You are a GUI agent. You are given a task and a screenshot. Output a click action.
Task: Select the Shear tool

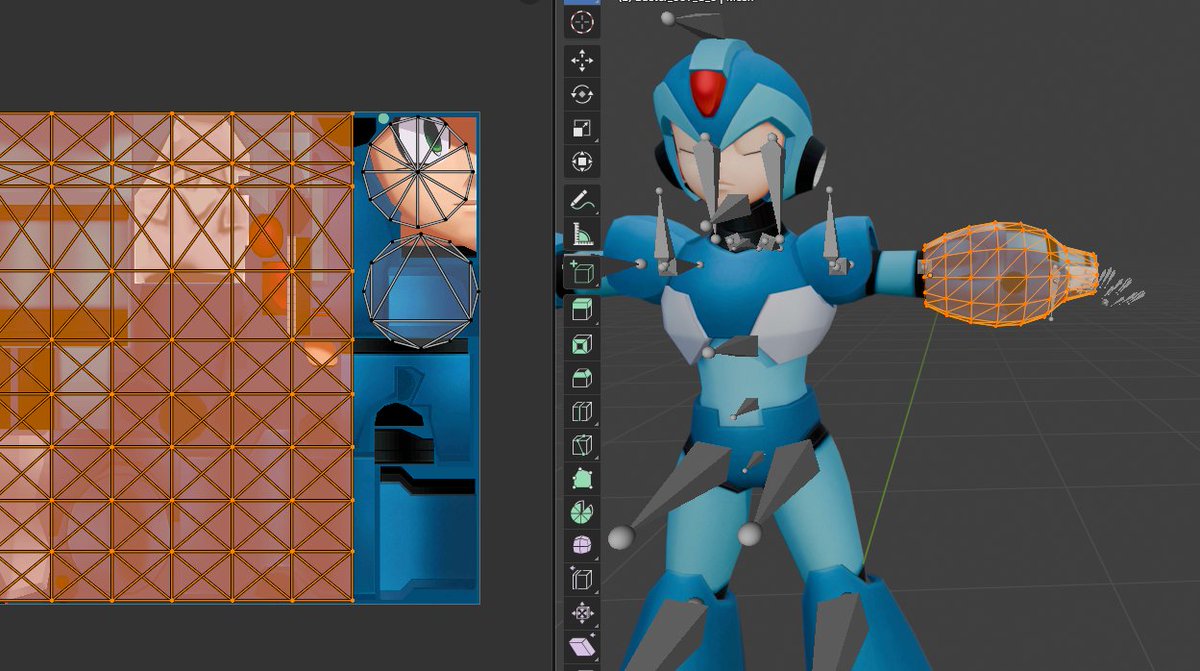click(582, 647)
